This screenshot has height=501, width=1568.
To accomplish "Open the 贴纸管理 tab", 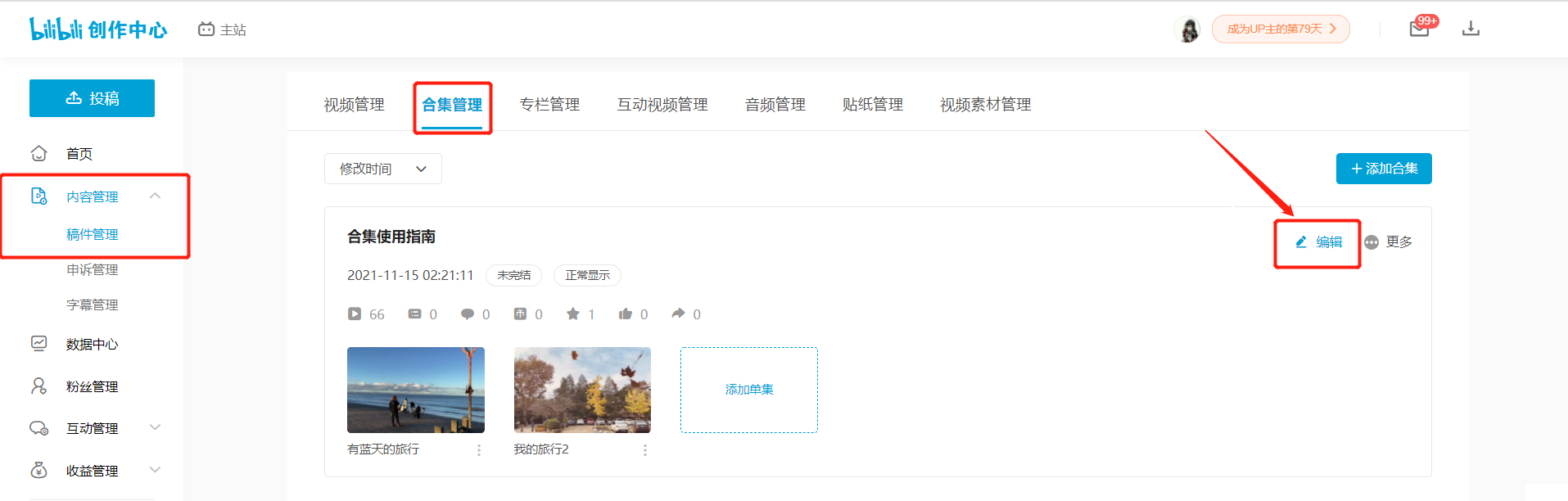I will point(873,105).
